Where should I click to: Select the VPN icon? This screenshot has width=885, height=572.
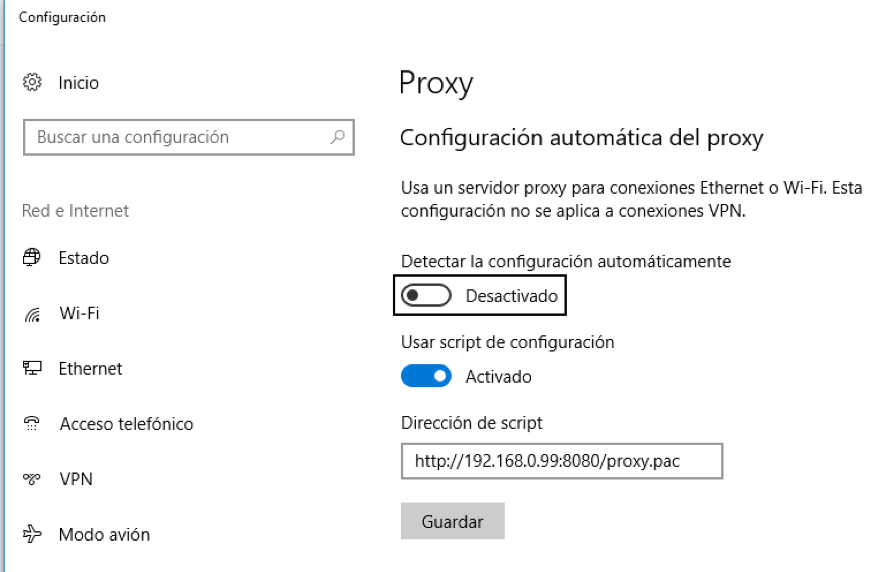[32, 479]
